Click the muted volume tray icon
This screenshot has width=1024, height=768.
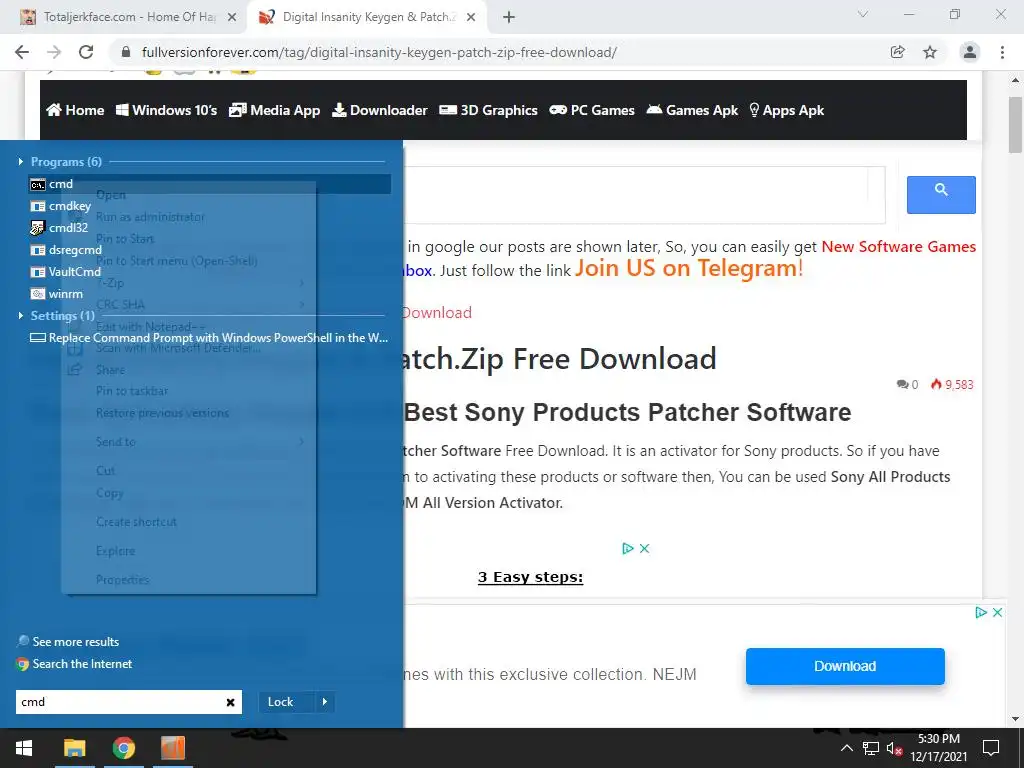tap(894, 748)
